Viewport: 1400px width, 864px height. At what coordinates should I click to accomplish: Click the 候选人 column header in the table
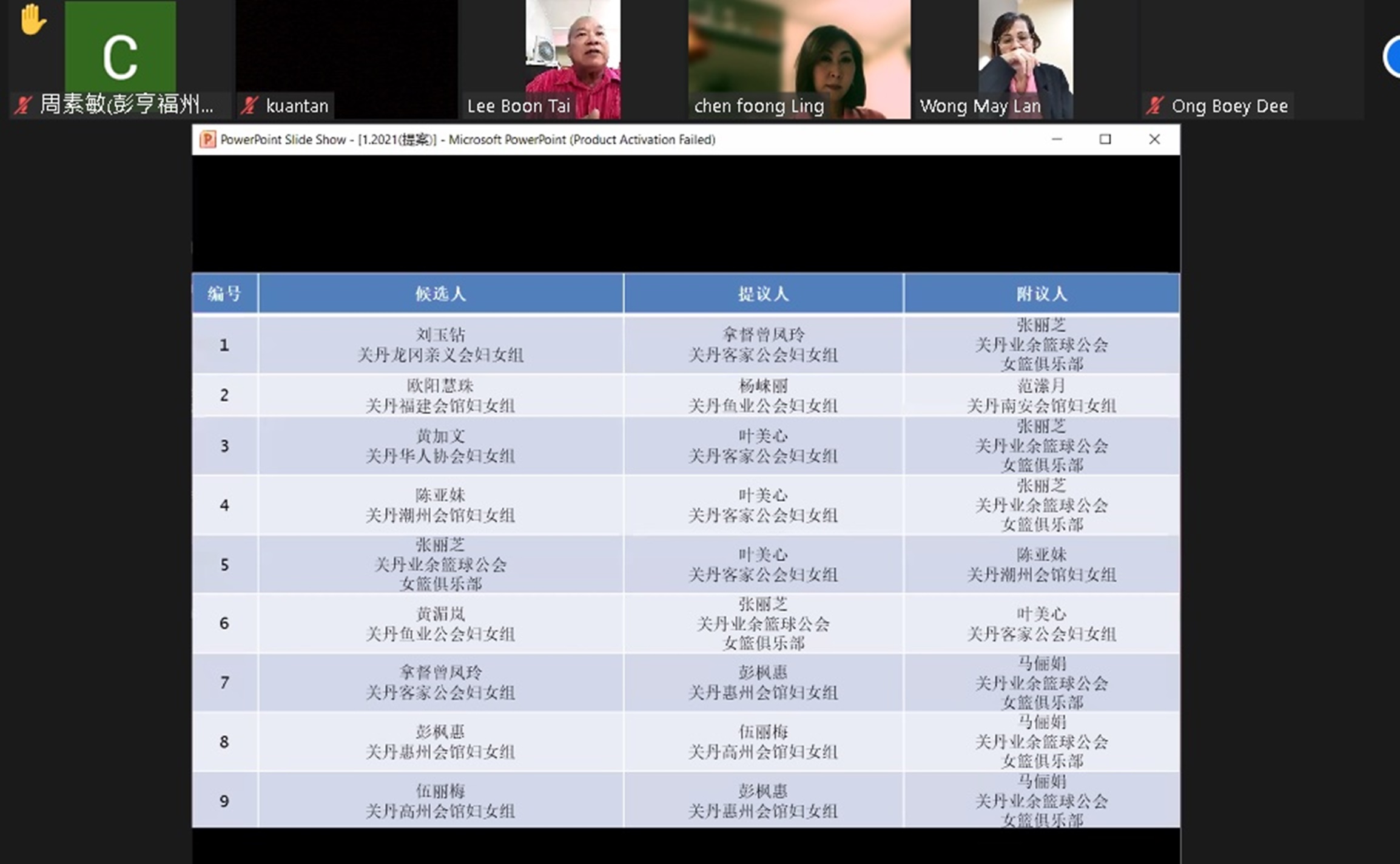pos(441,293)
